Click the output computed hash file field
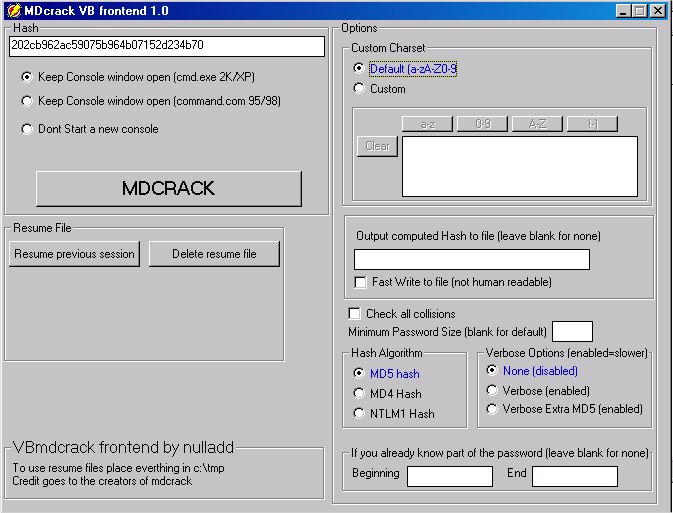The width and height of the screenshot is (673, 513). [x=472, y=260]
